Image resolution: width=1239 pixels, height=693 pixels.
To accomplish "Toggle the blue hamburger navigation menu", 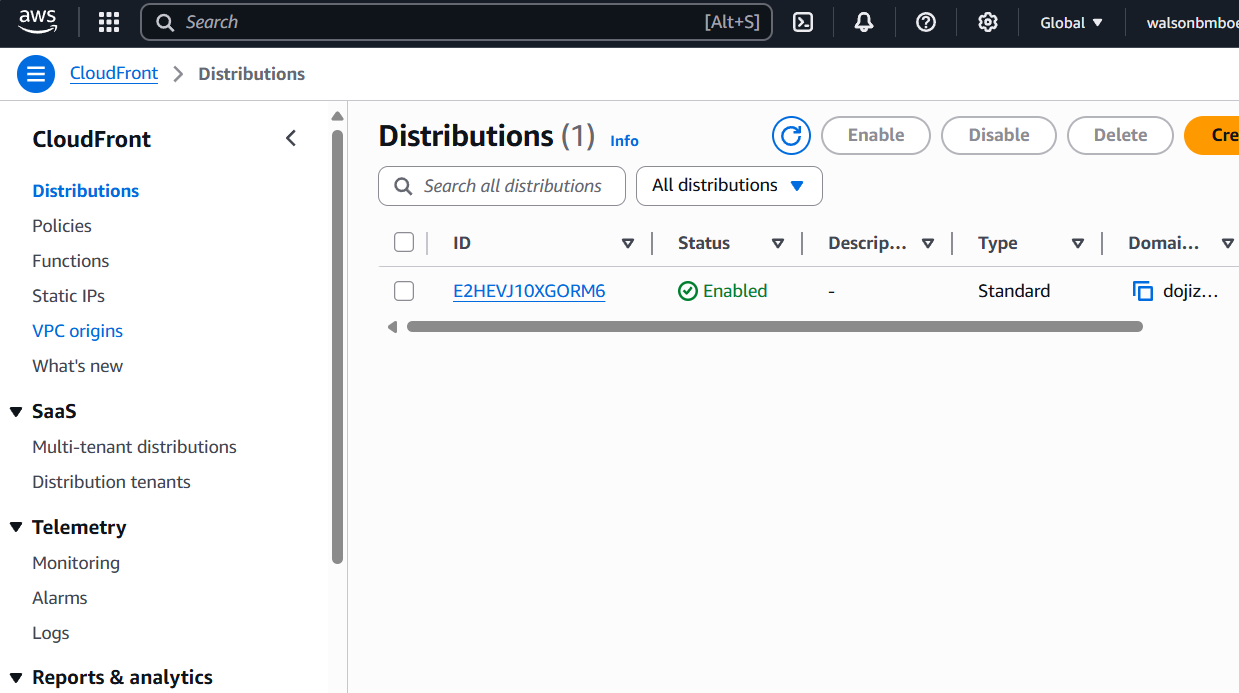I will pyautogui.click(x=36, y=74).
